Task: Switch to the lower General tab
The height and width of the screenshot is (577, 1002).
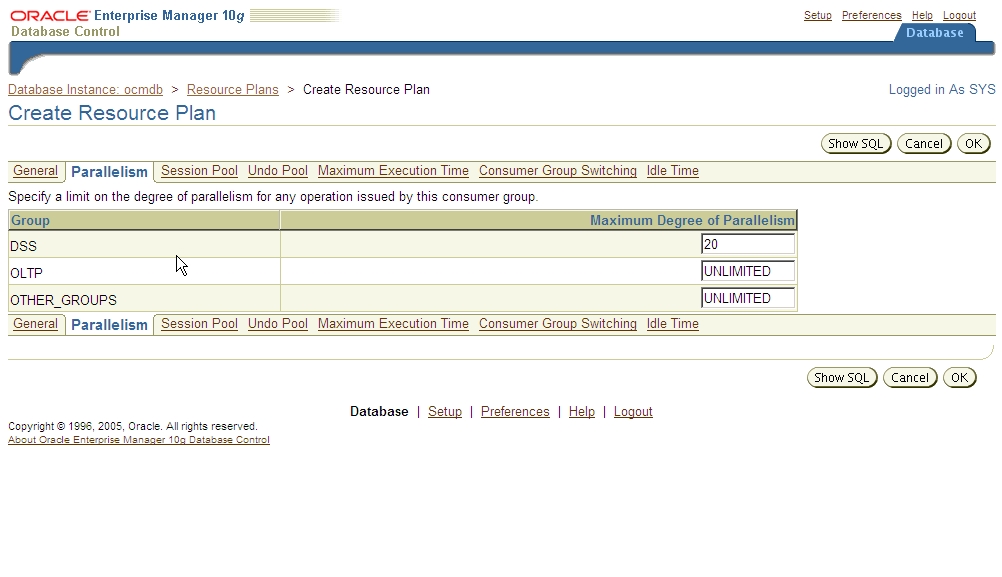Action: point(35,323)
